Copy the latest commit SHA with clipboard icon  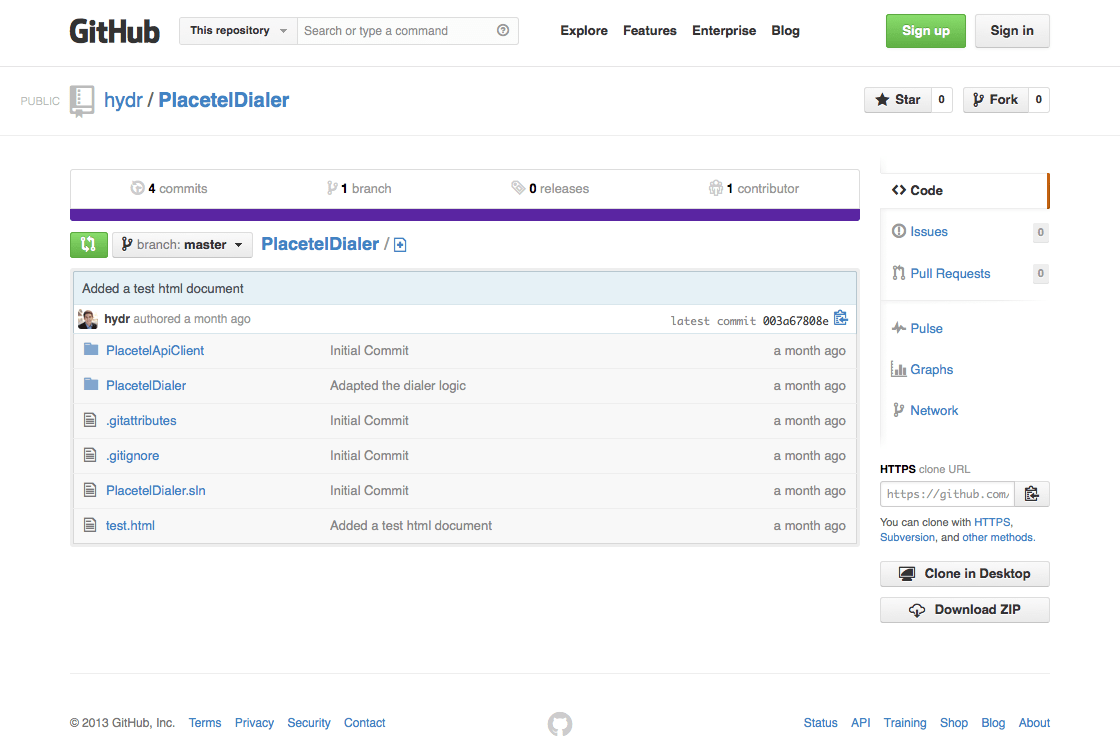pyautogui.click(x=841, y=318)
